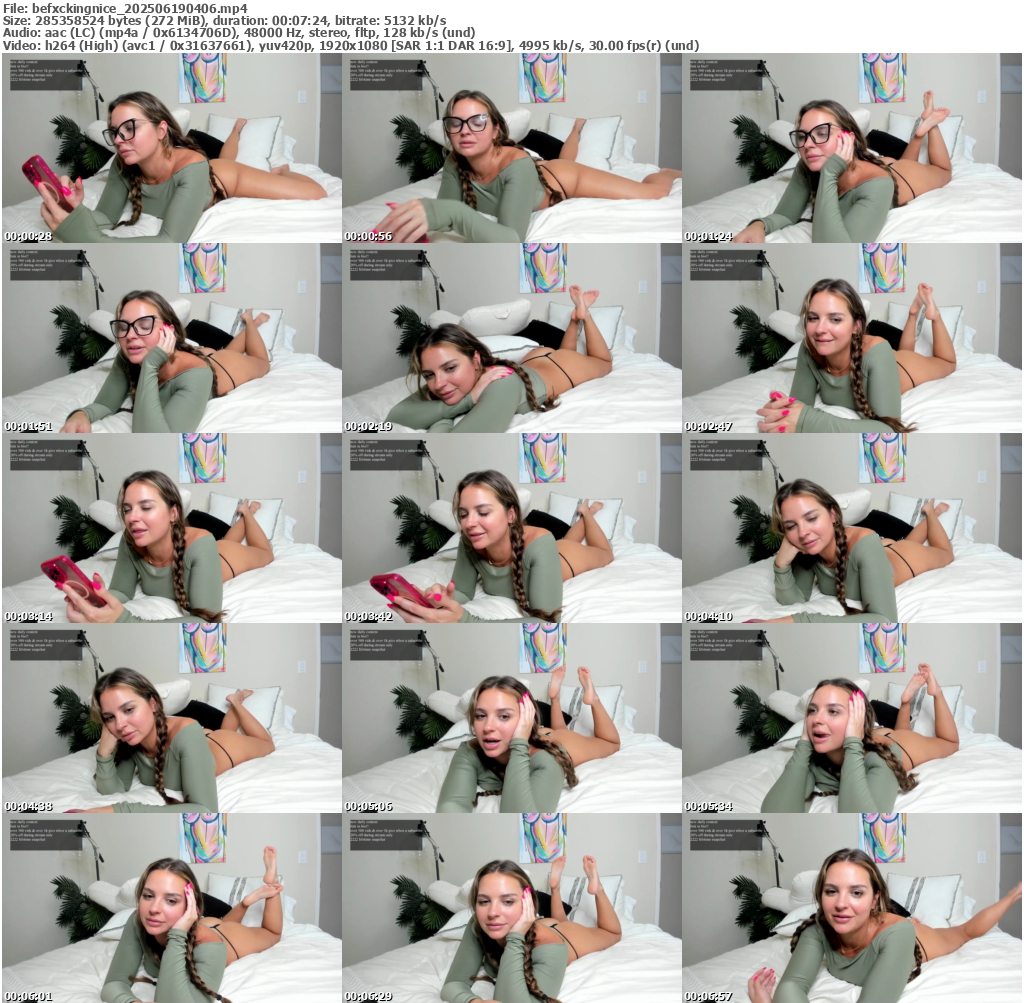Image resolution: width=1024 pixels, height=1003 pixels.
Task: Click the 00:03:42 frame thumbnail
Action: tap(512, 528)
